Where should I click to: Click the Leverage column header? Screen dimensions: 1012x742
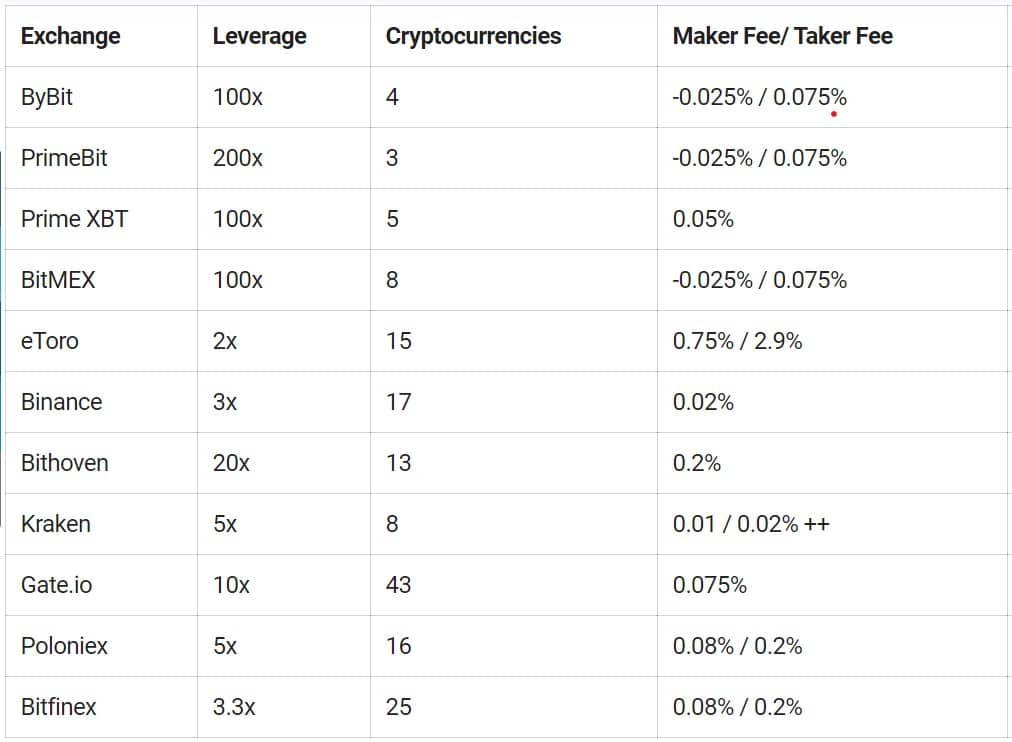(259, 37)
